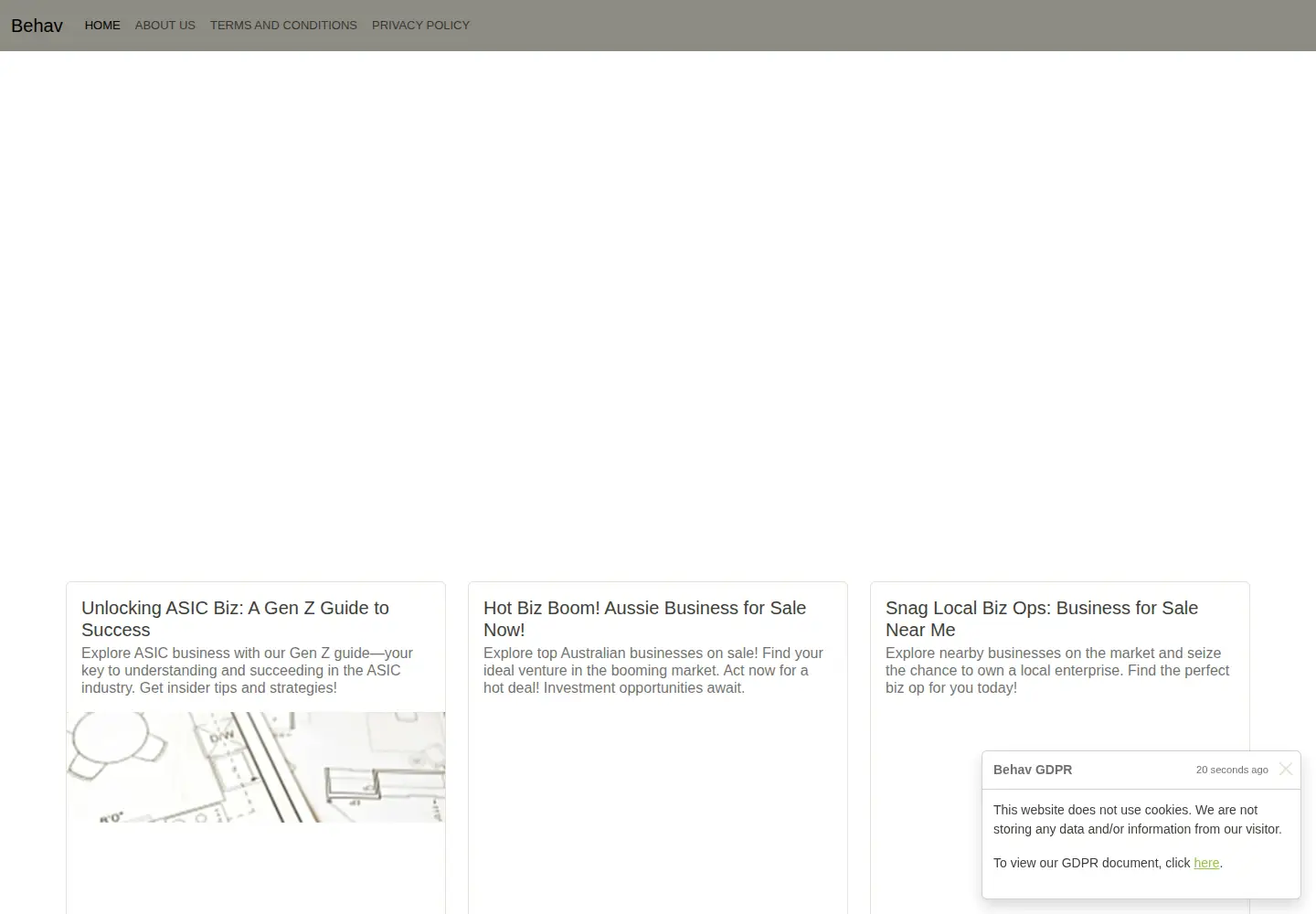Click the 'Behav GDPR' notification title
The height and width of the screenshot is (914, 1316).
coord(1033,770)
